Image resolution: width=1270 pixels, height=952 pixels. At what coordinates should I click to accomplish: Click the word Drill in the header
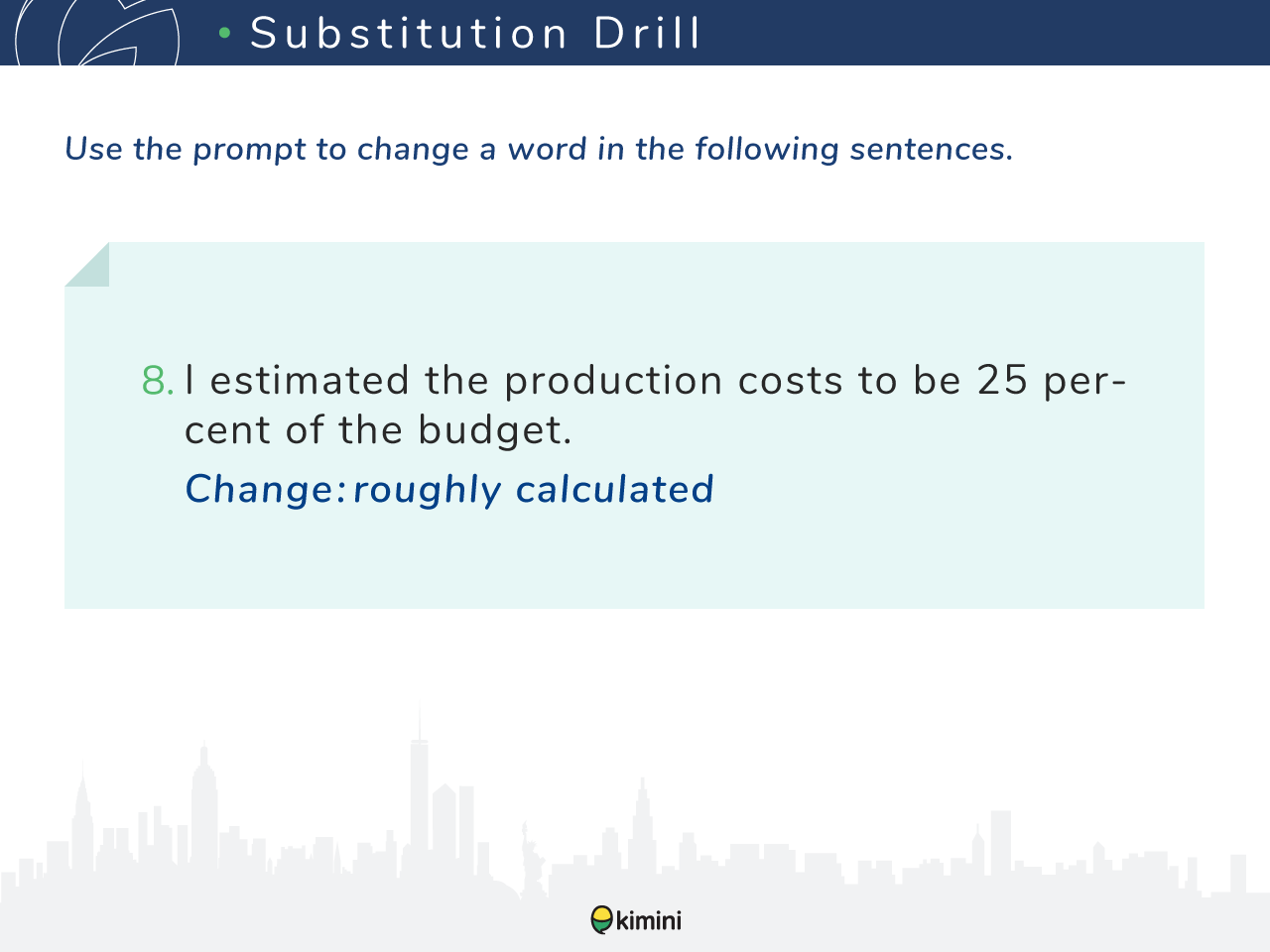click(648, 33)
